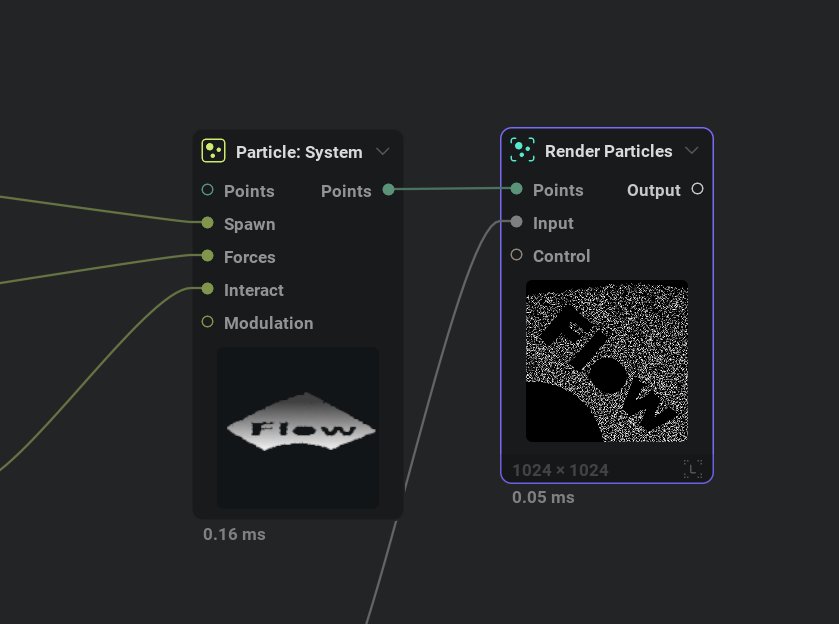Click the Input port on Render Particles
The image size is (839, 624).
coord(516,222)
